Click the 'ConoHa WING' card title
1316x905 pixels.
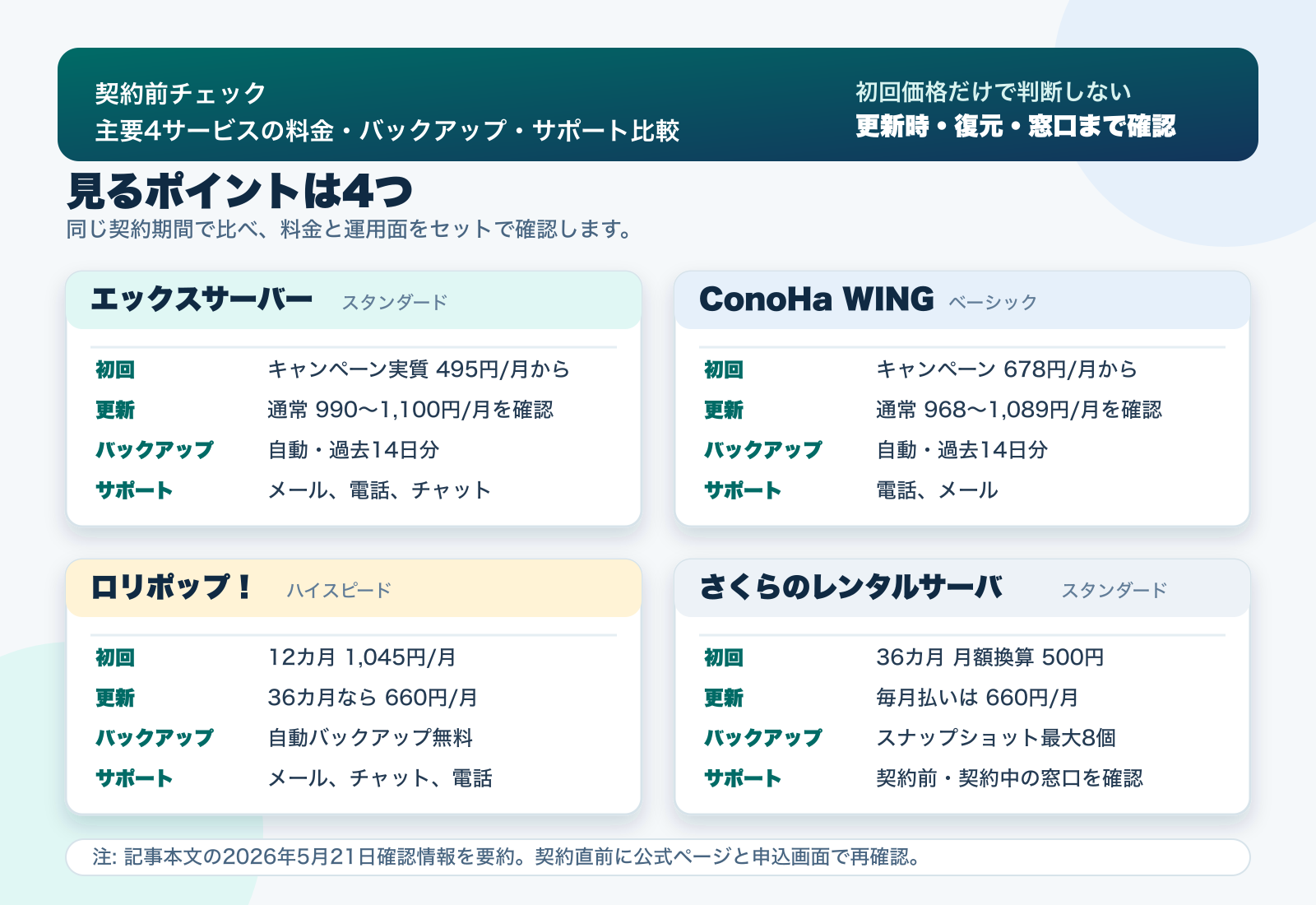(816, 299)
